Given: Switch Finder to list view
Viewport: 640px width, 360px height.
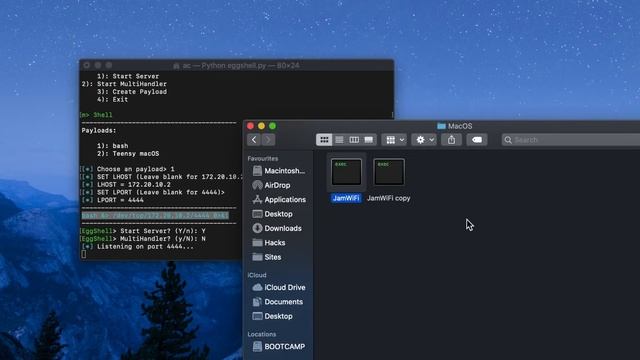Looking at the screenshot, I should (x=339, y=140).
